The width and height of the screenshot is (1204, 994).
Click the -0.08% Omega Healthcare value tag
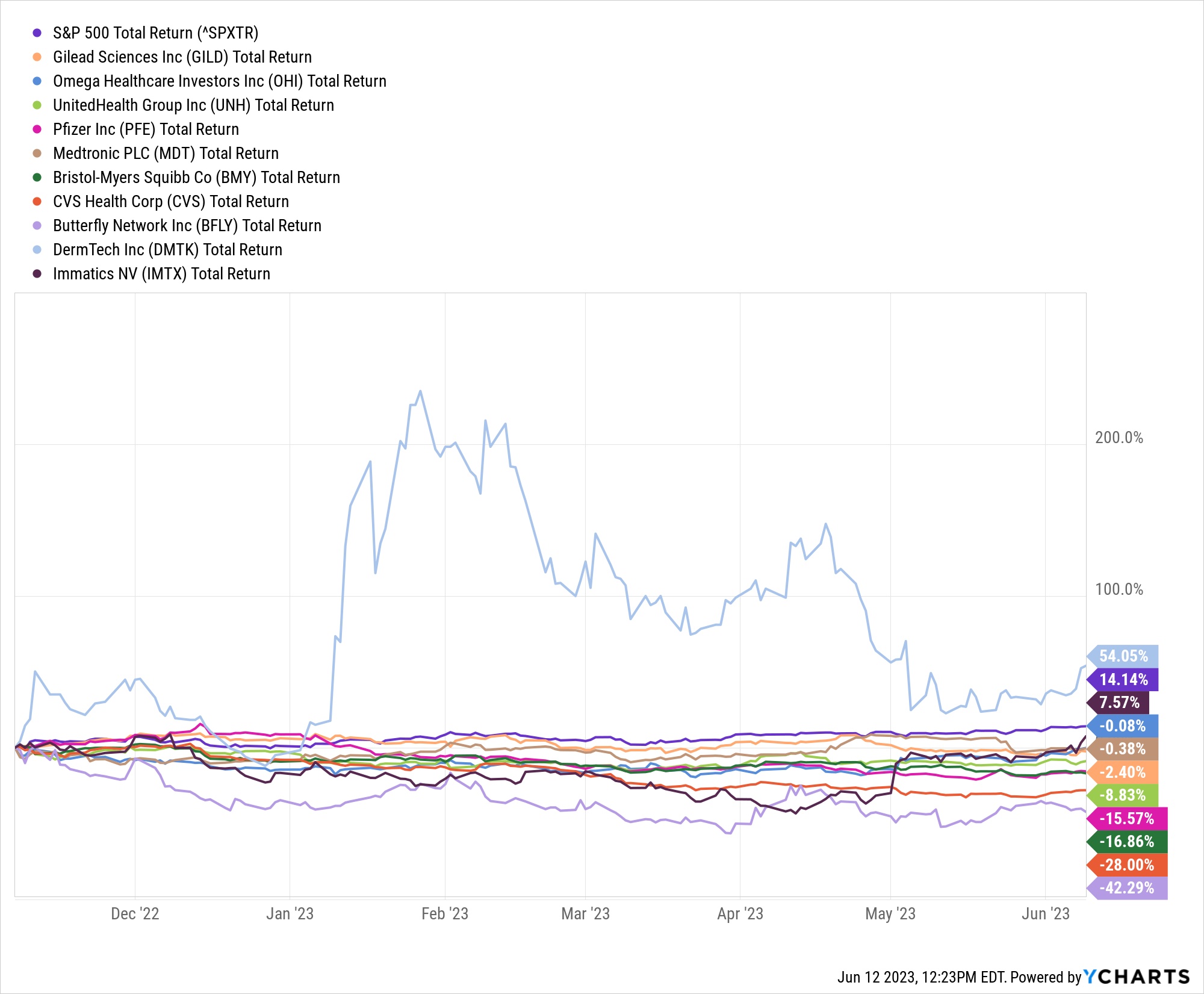click(1123, 726)
